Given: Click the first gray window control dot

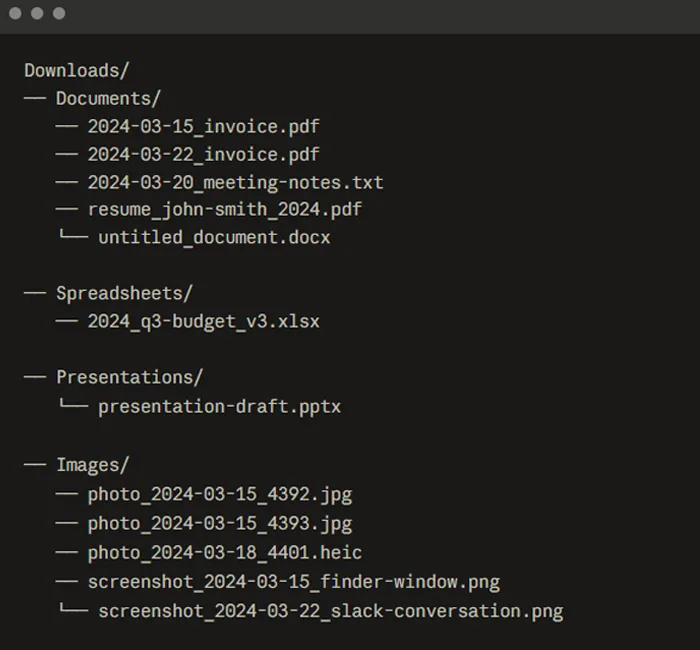Looking at the screenshot, I should (x=15, y=13).
